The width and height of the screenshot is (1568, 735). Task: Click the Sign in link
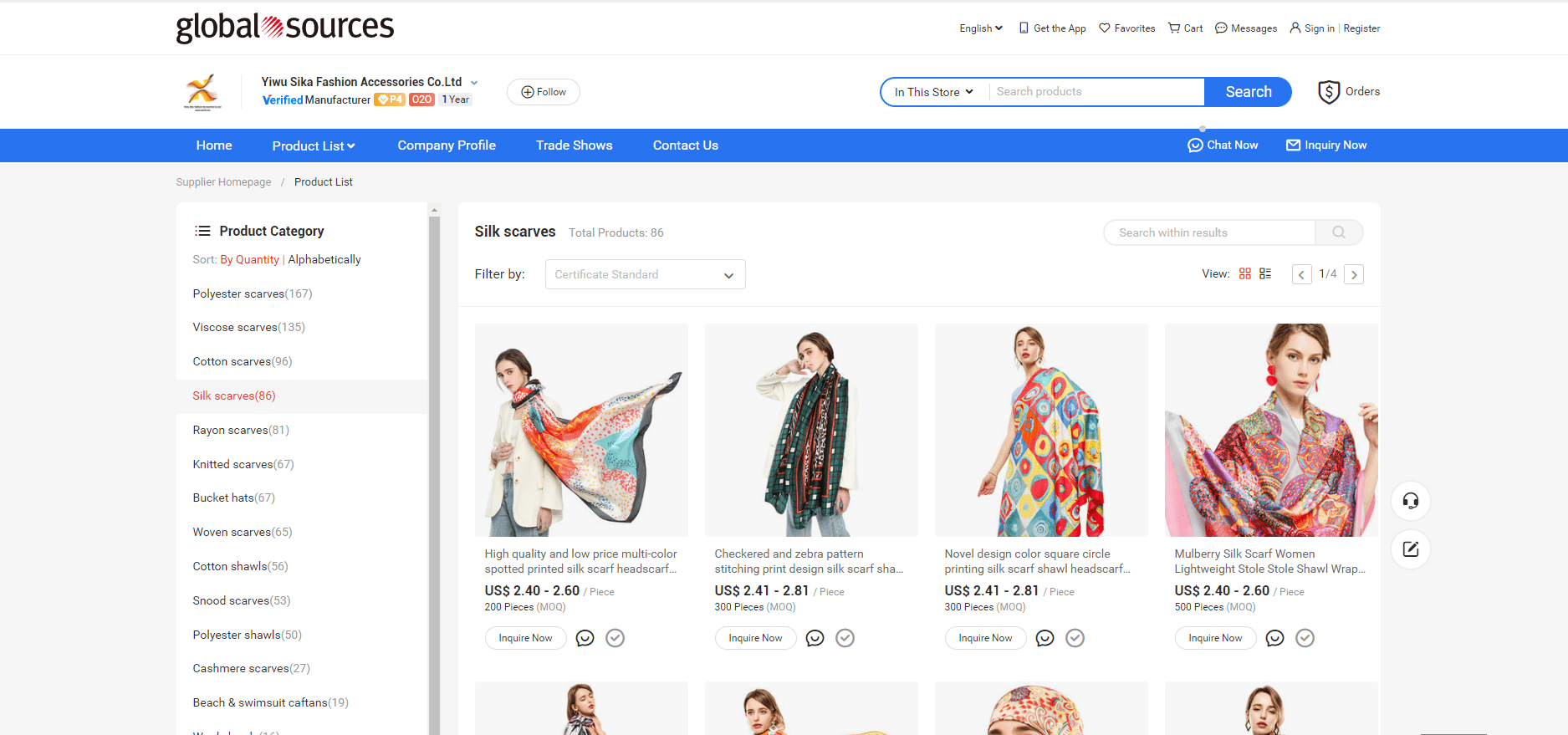click(1319, 28)
